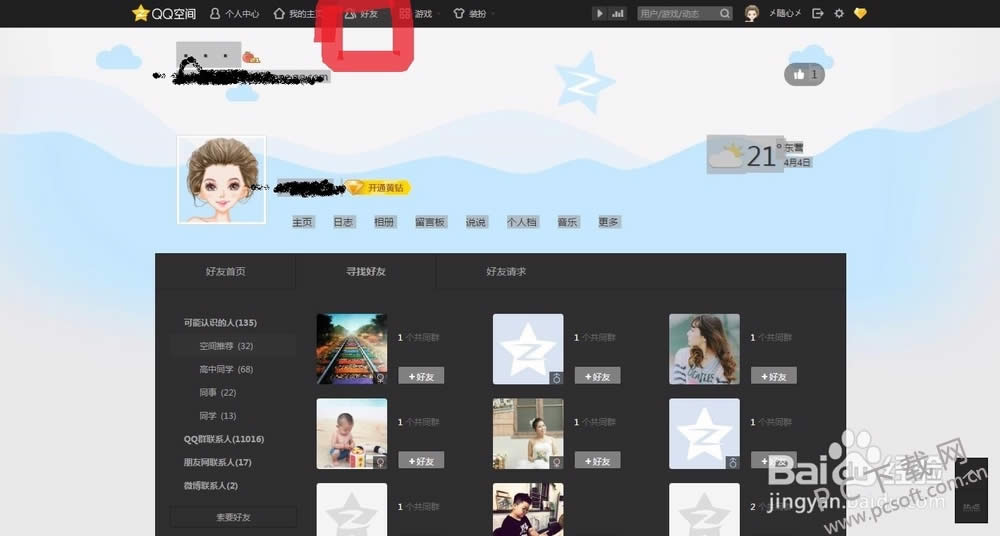
Task: Open the settings gear icon
Action: click(839, 13)
